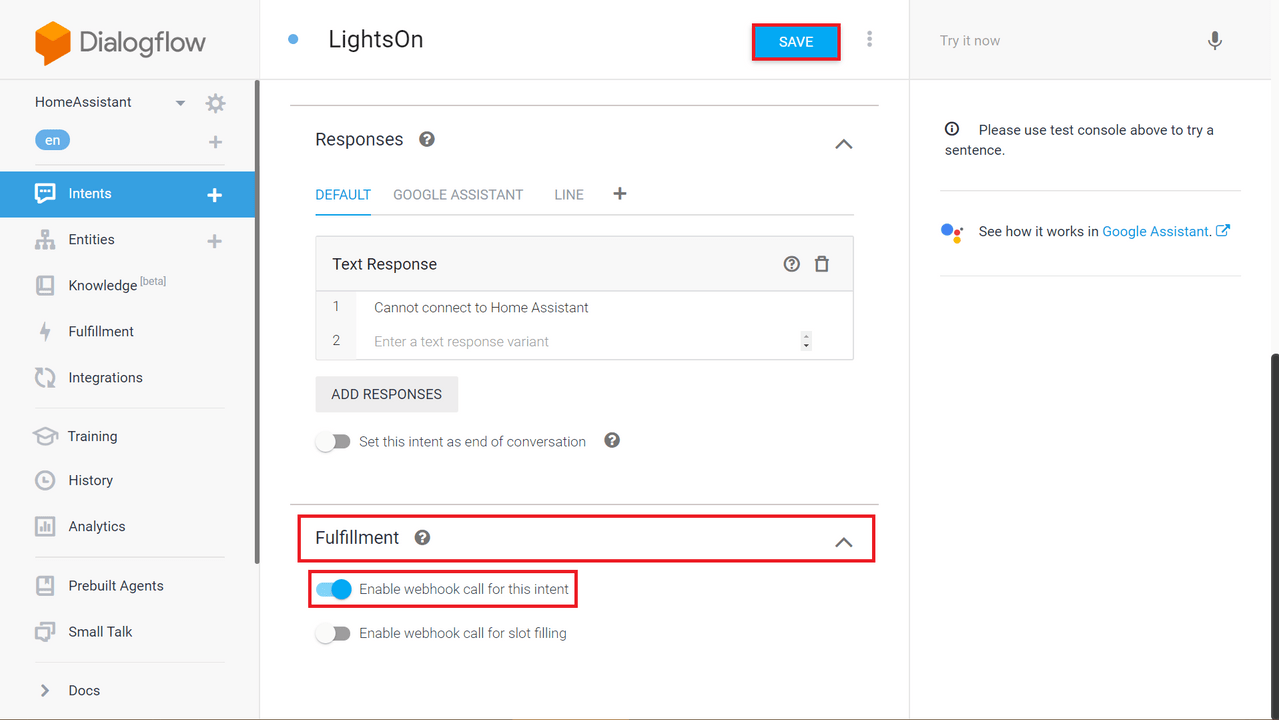Open help icon in Text Response card
The height and width of the screenshot is (720, 1279).
click(x=792, y=264)
